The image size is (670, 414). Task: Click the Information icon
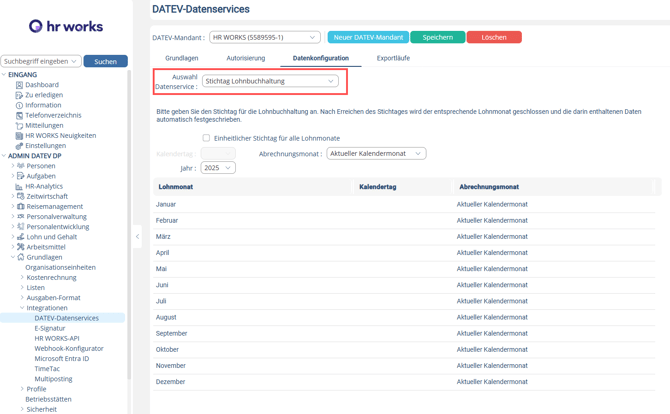click(19, 105)
